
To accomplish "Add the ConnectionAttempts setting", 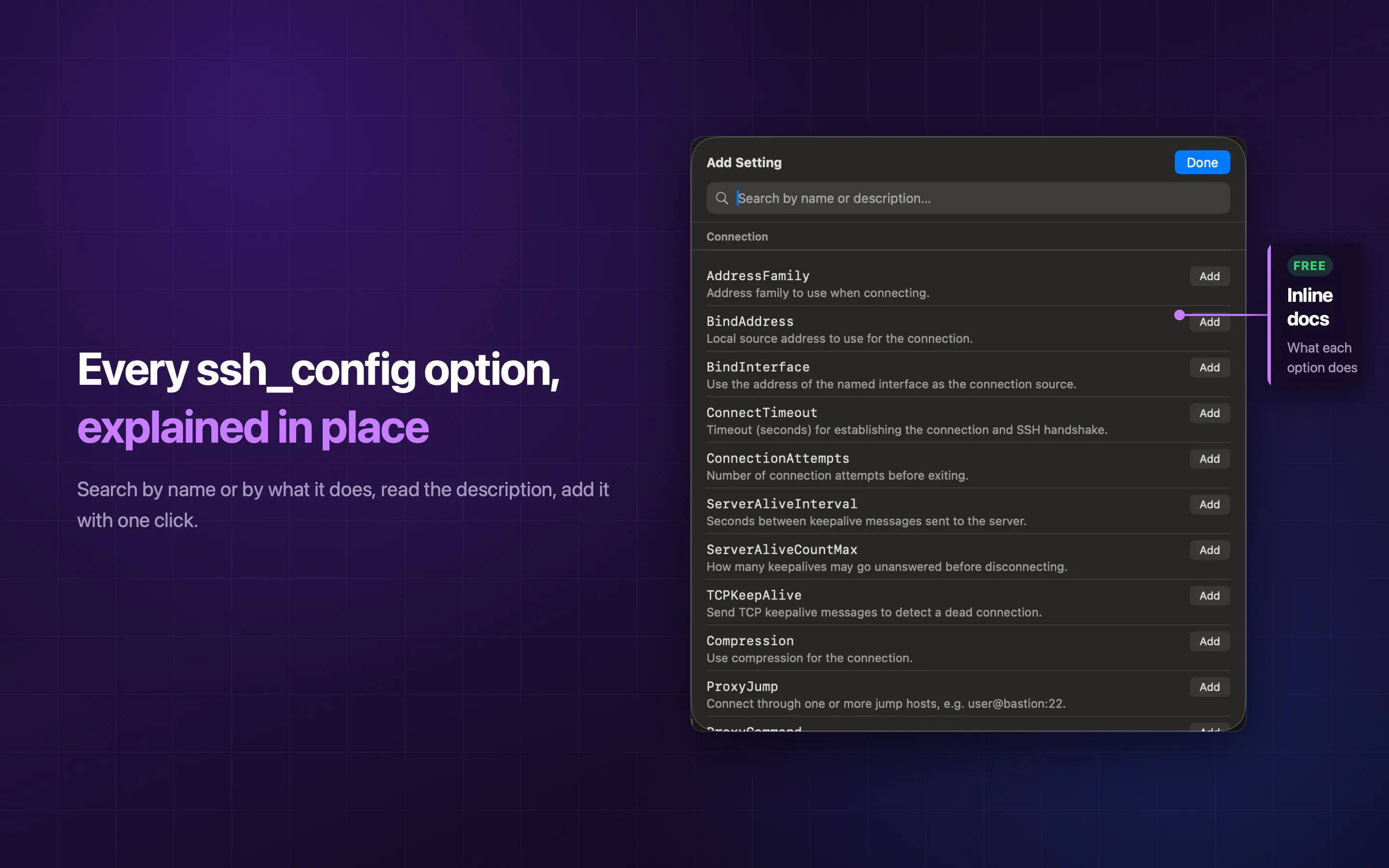I will (1210, 459).
